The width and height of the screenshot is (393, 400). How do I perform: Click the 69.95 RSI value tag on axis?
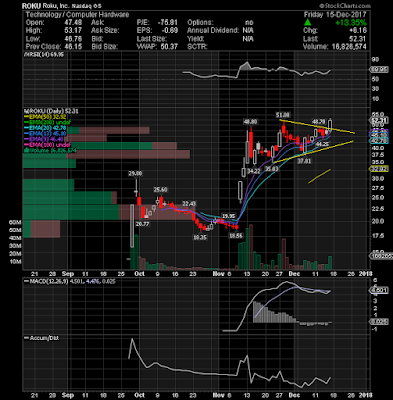[380, 70]
